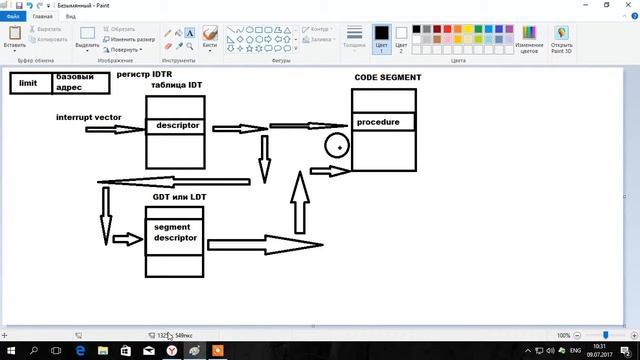The image size is (640, 360).
Task: Open notification center in system tray
Action: [x=625, y=351]
